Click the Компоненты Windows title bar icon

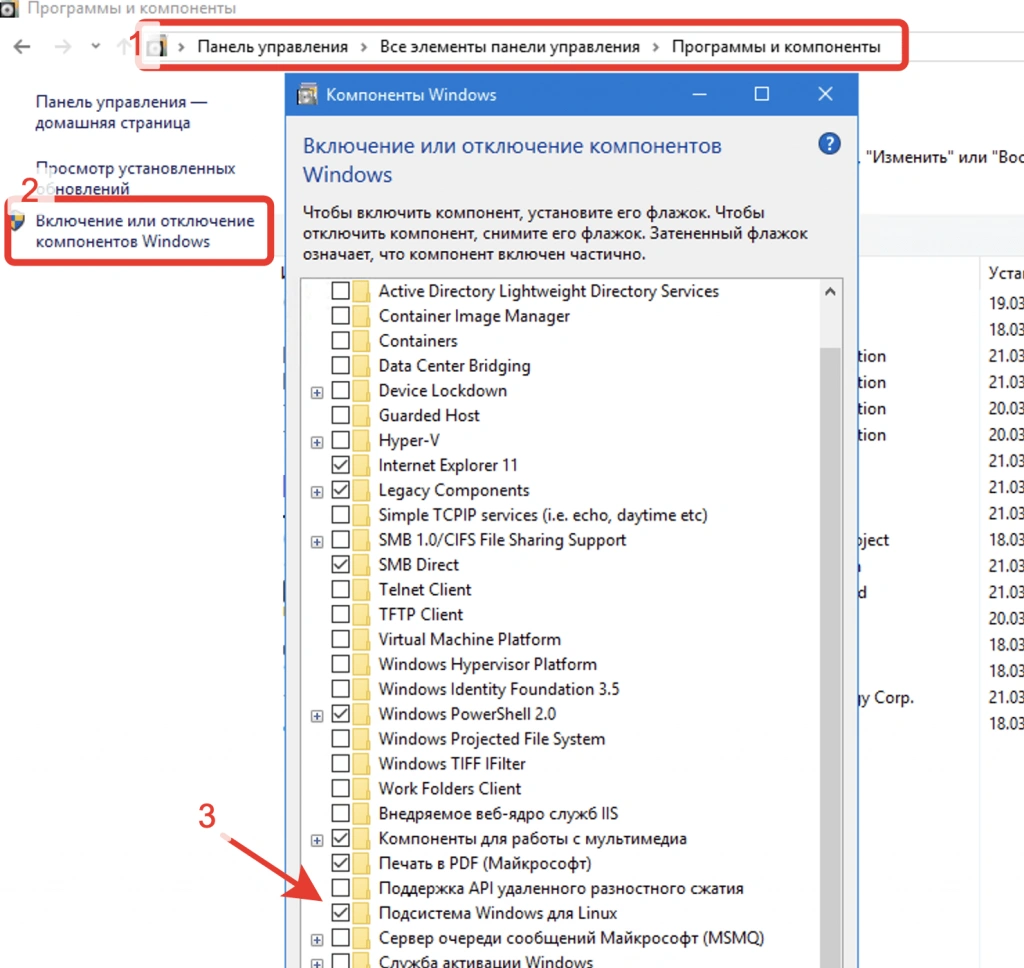click(308, 95)
